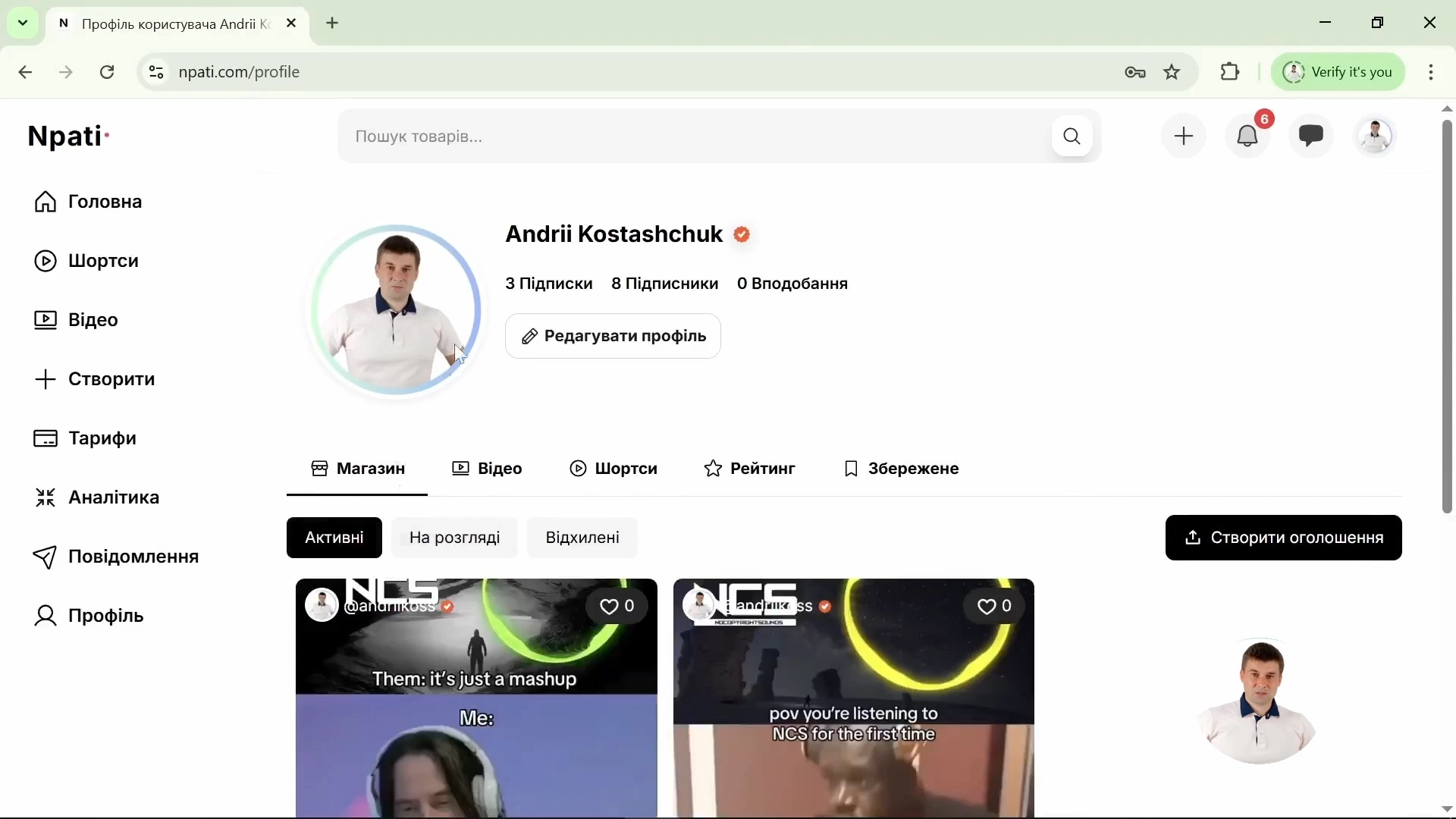This screenshot has width=1456, height=819.
Task: Click the Andrii Kostashchuk profile name
Action: [x=614, y=235]
